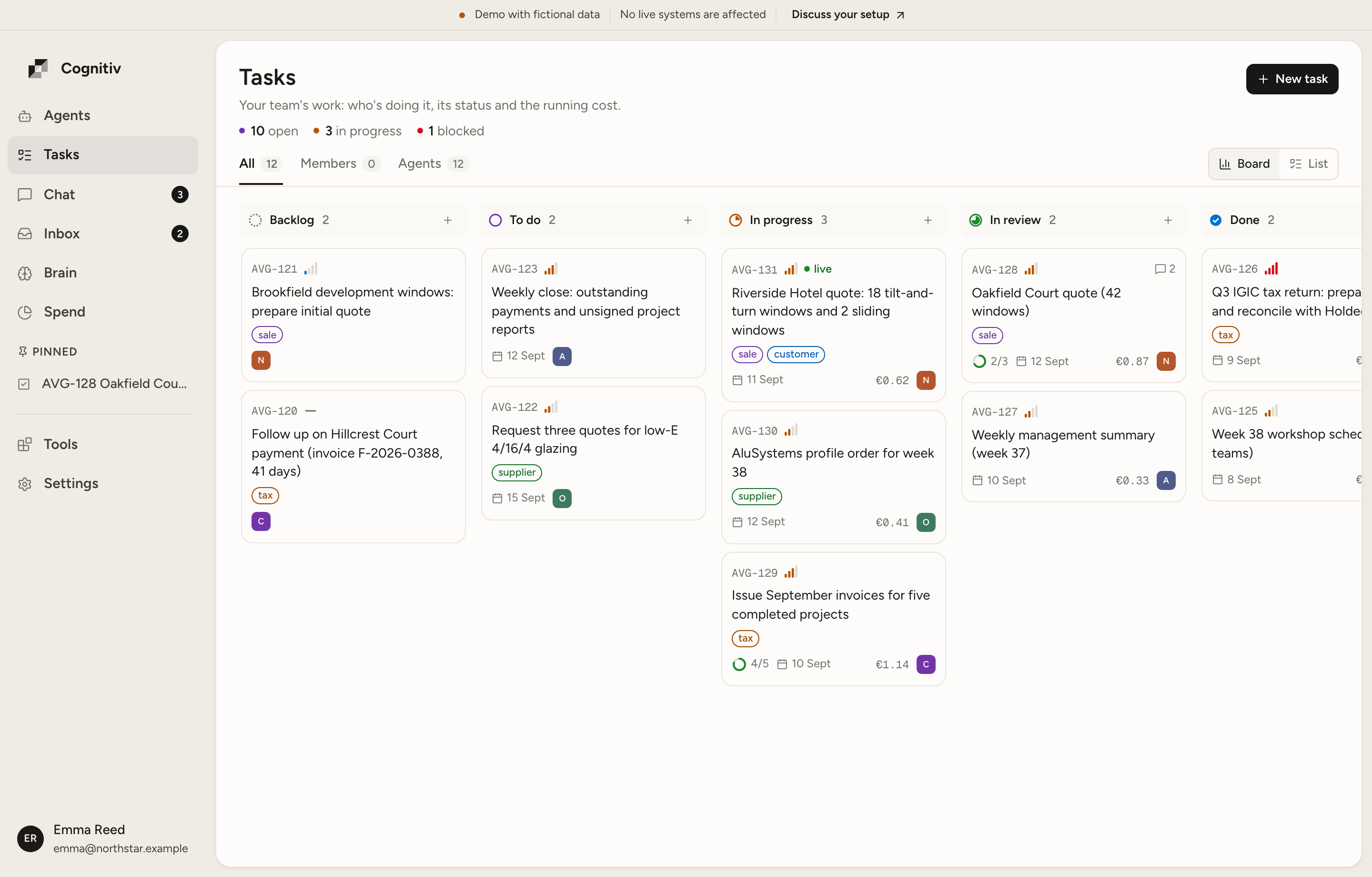The height and width of the screenshot is (877, 1372).
Task: Switch to Board view
Action: tap(1244, 163)
